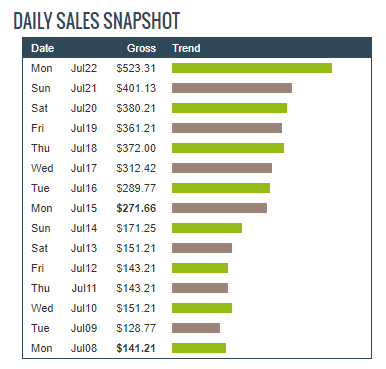Click the brown bar for Sat Jul13
Screen dimensions: 386x369
(202, 248)
